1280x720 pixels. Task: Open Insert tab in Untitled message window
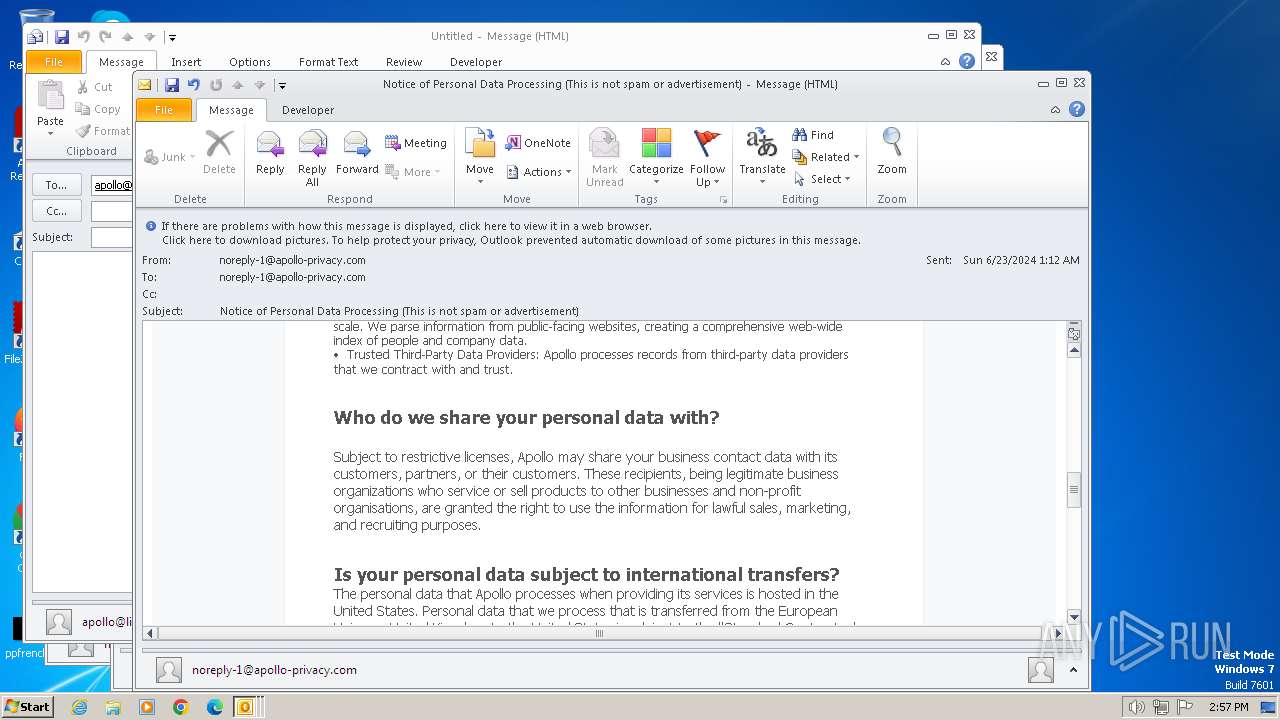click(x=186, y=62)
